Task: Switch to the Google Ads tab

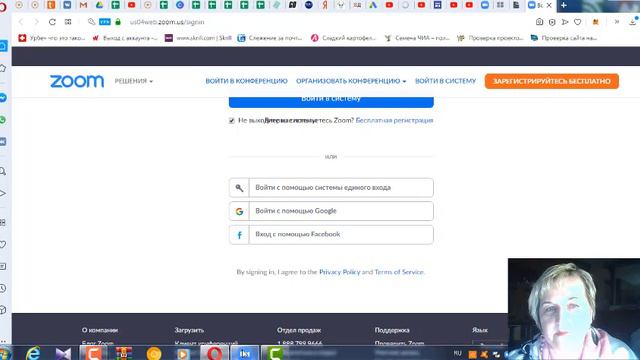Action: pyautogui.click(x=373, y=5)
